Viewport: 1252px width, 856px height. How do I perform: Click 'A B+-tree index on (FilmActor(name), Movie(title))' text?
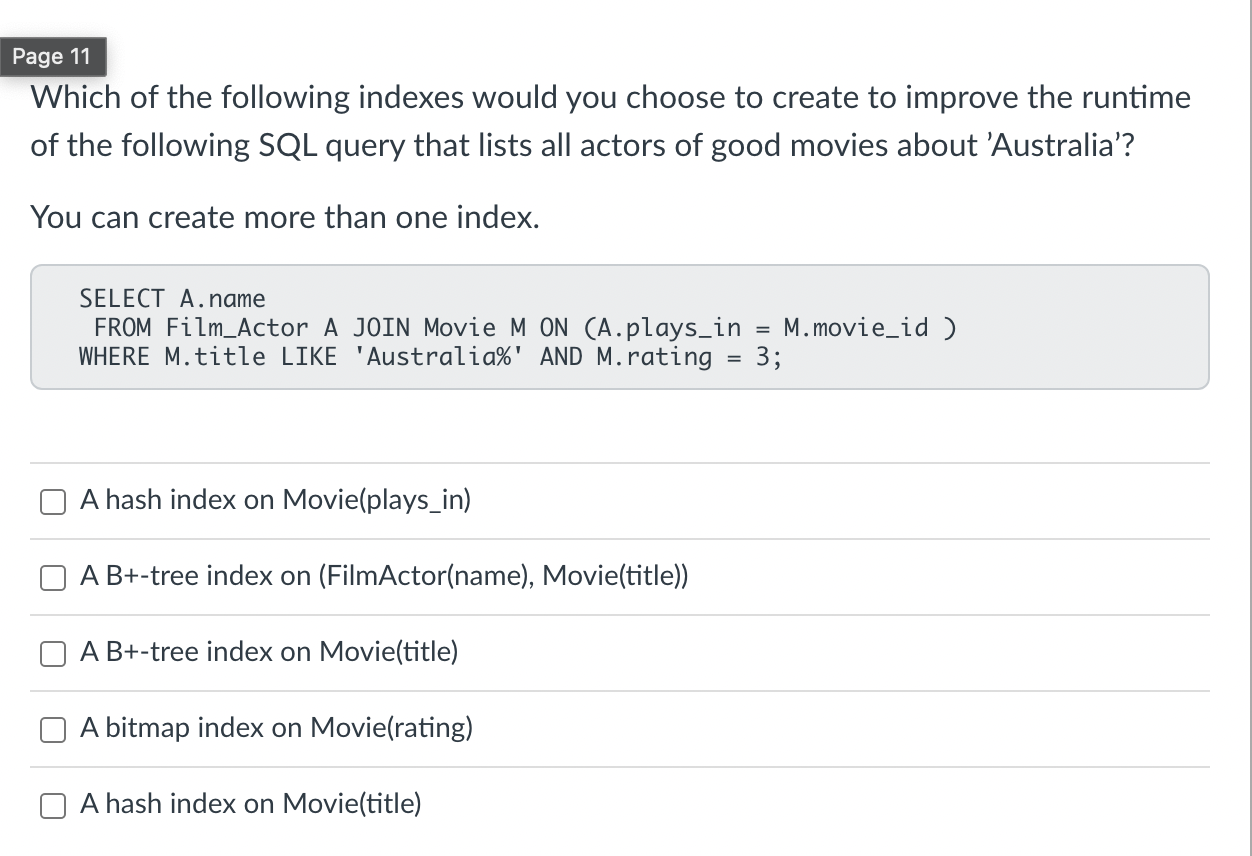384,575
